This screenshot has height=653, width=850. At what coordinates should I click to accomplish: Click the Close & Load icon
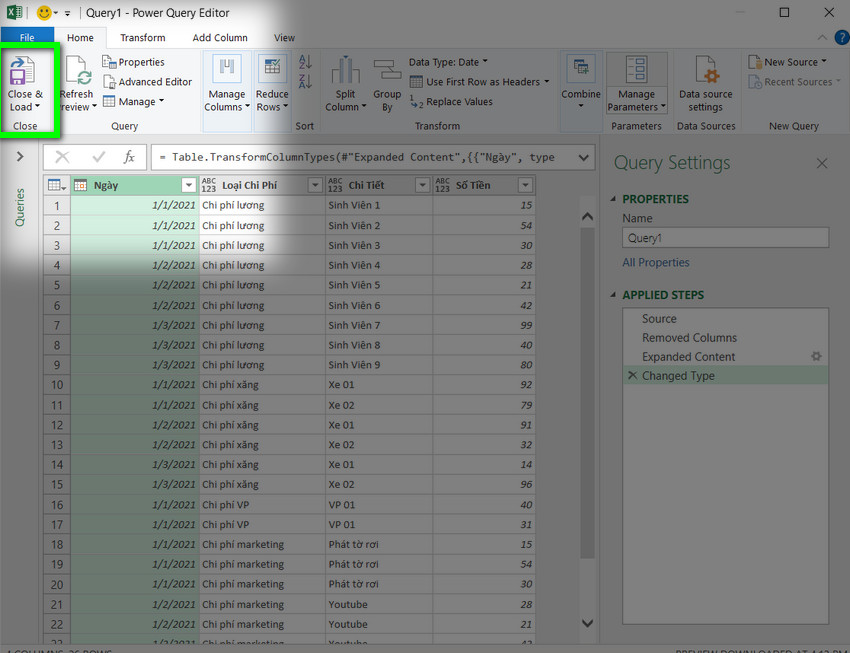(22, 71)
